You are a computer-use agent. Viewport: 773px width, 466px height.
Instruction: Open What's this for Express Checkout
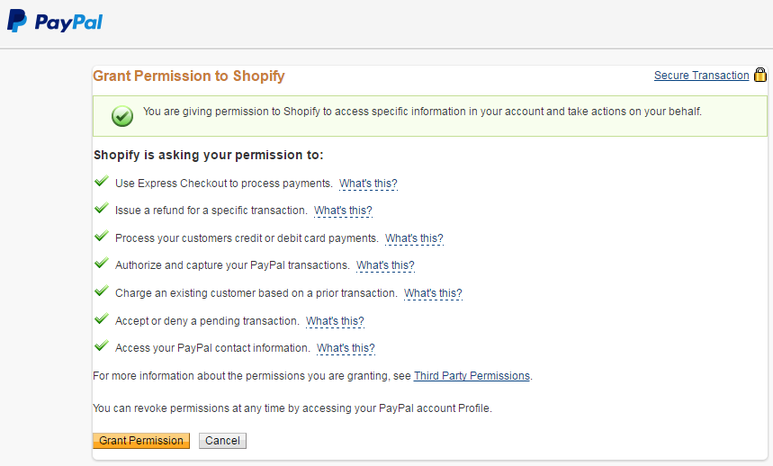(x=368, y=184)
